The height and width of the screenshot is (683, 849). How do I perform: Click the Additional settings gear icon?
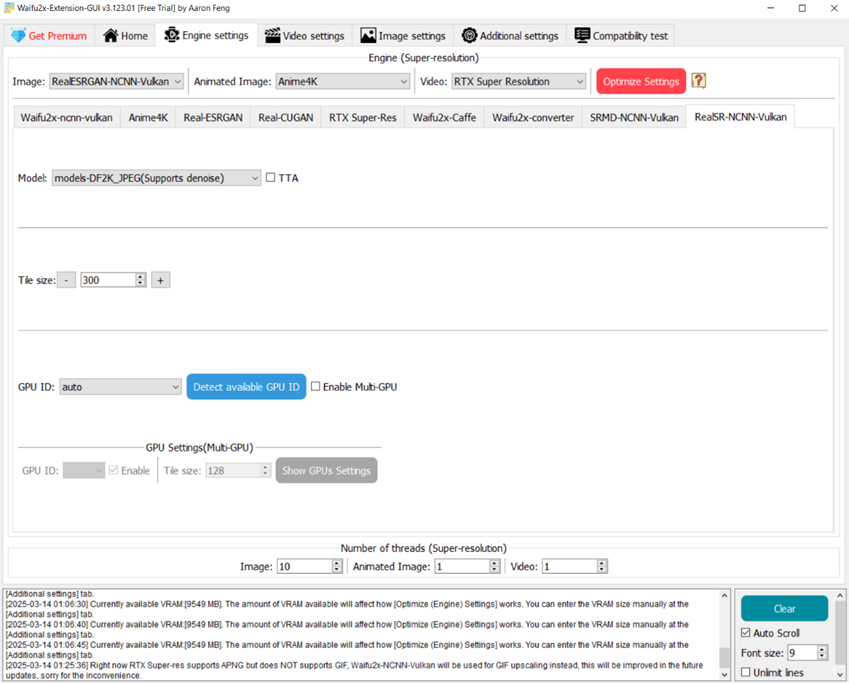coord(469,36)
